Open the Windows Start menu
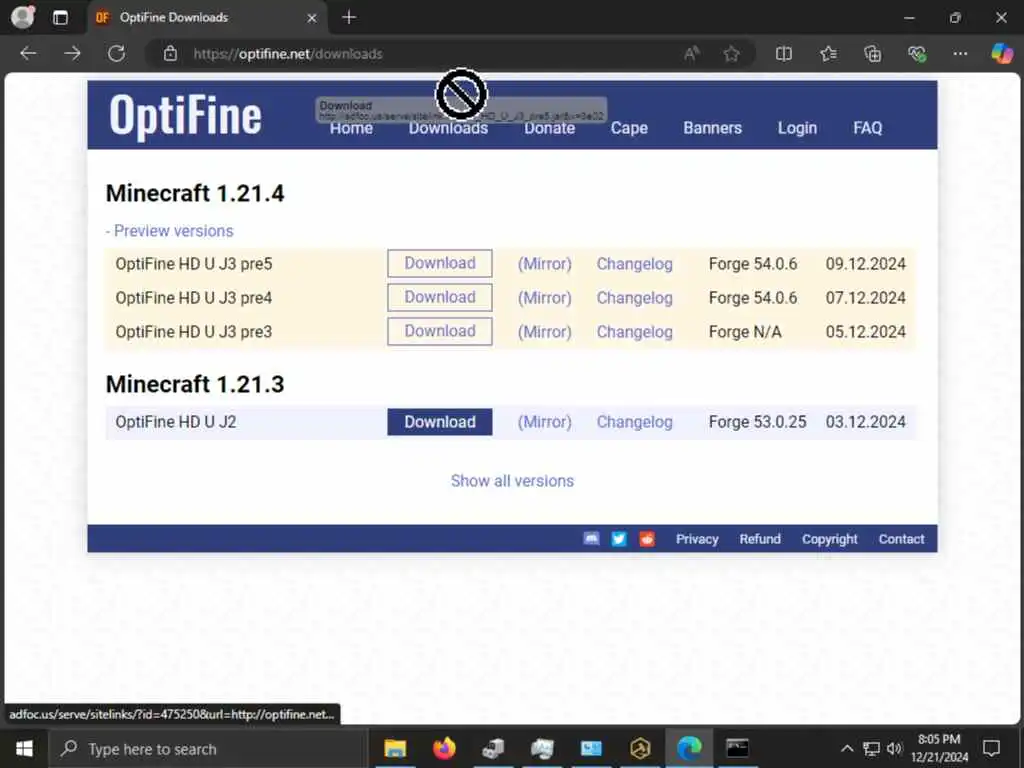1024x768 pixels. [24, 748]
